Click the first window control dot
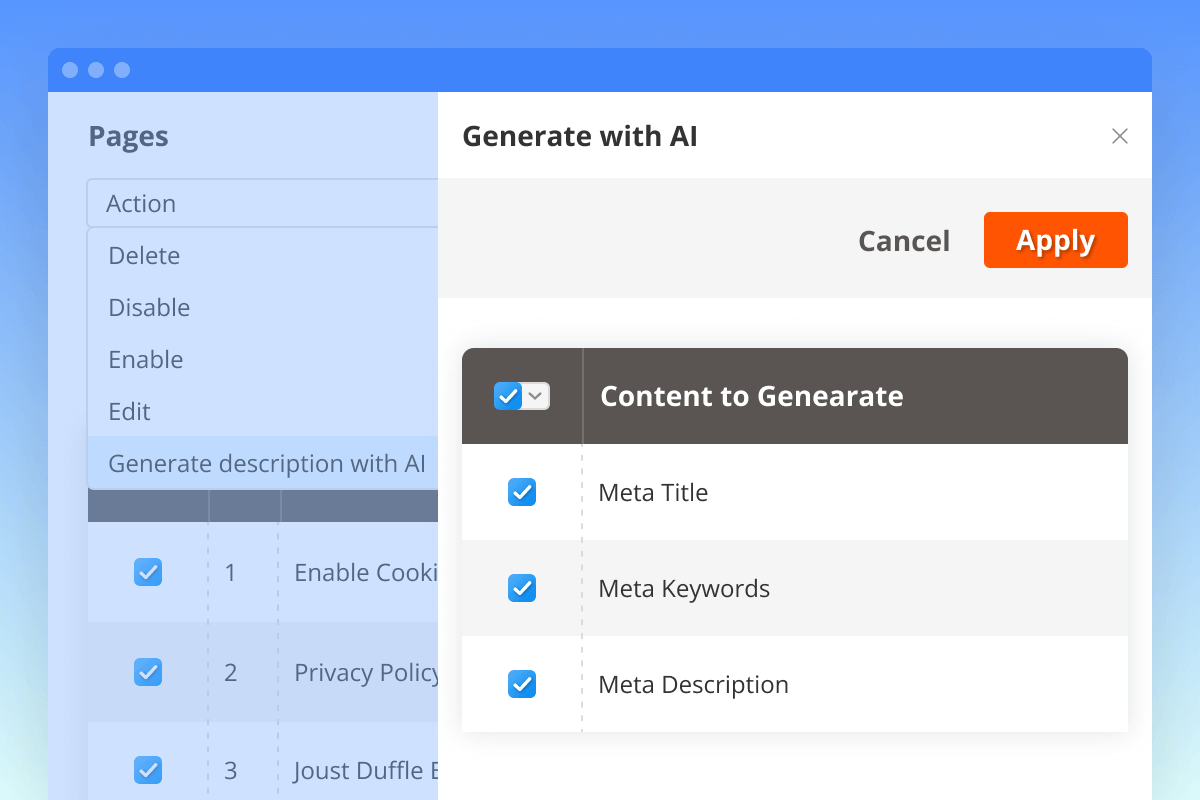1200x800 pixels. [70, 70]
